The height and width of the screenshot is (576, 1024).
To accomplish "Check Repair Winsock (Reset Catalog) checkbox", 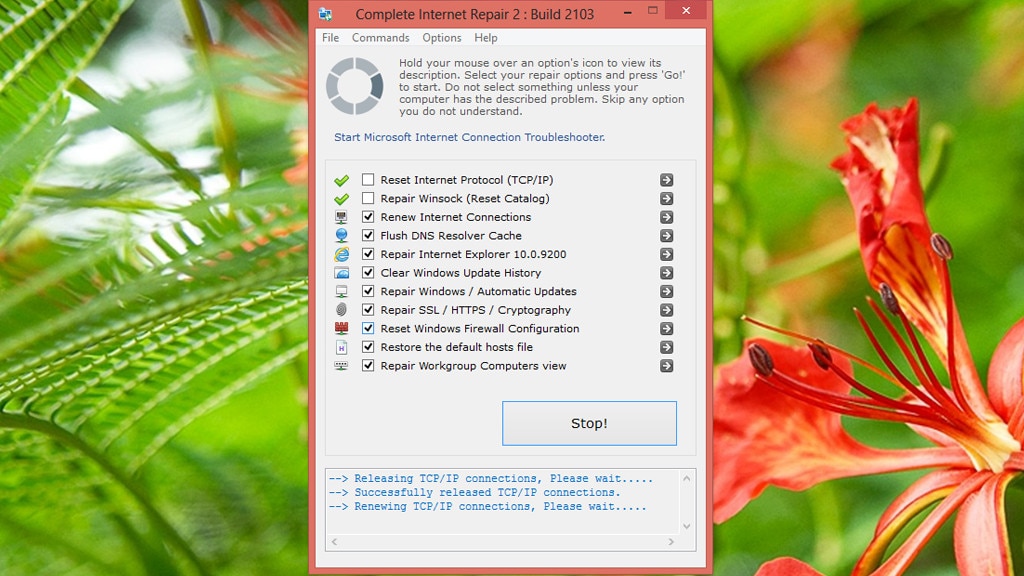I will 368,198.
